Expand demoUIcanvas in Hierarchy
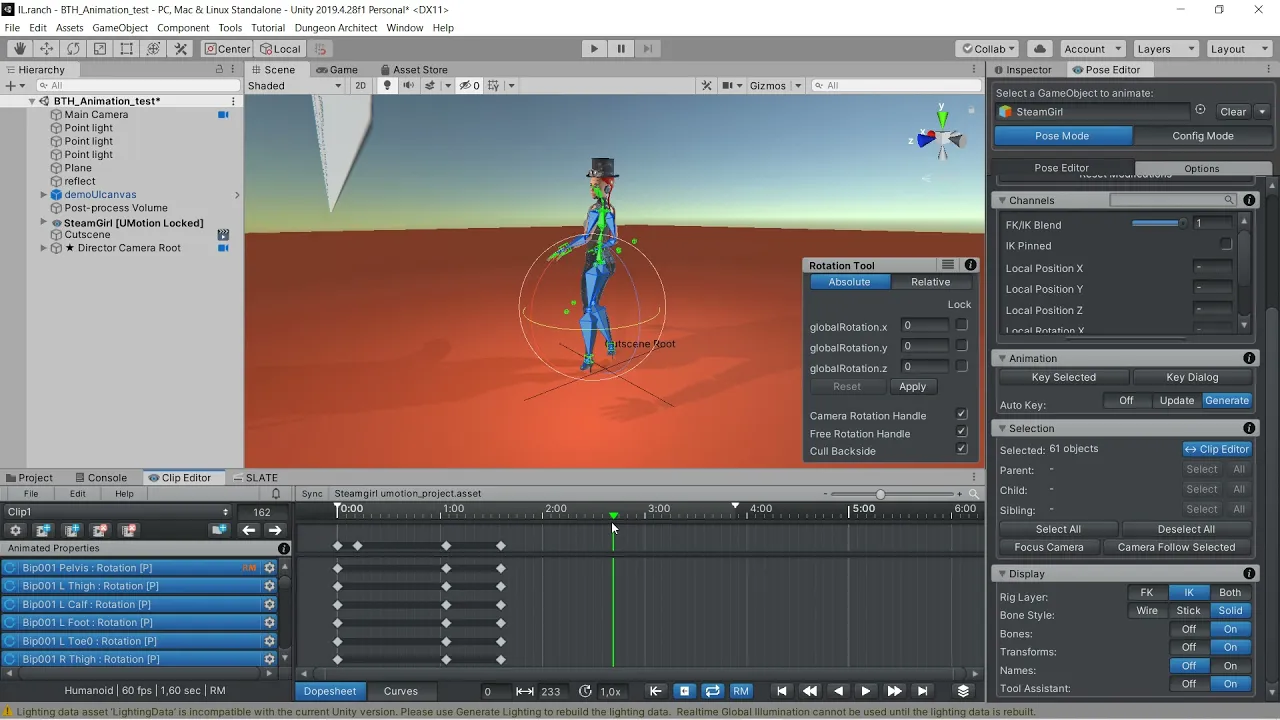Screen dimensions: 1280x720 coord(43,194)
